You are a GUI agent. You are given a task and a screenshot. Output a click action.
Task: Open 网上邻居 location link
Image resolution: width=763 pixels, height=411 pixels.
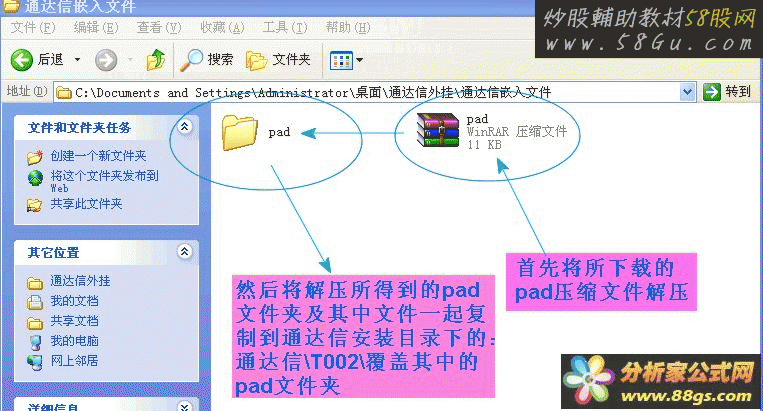coord(74,361)
